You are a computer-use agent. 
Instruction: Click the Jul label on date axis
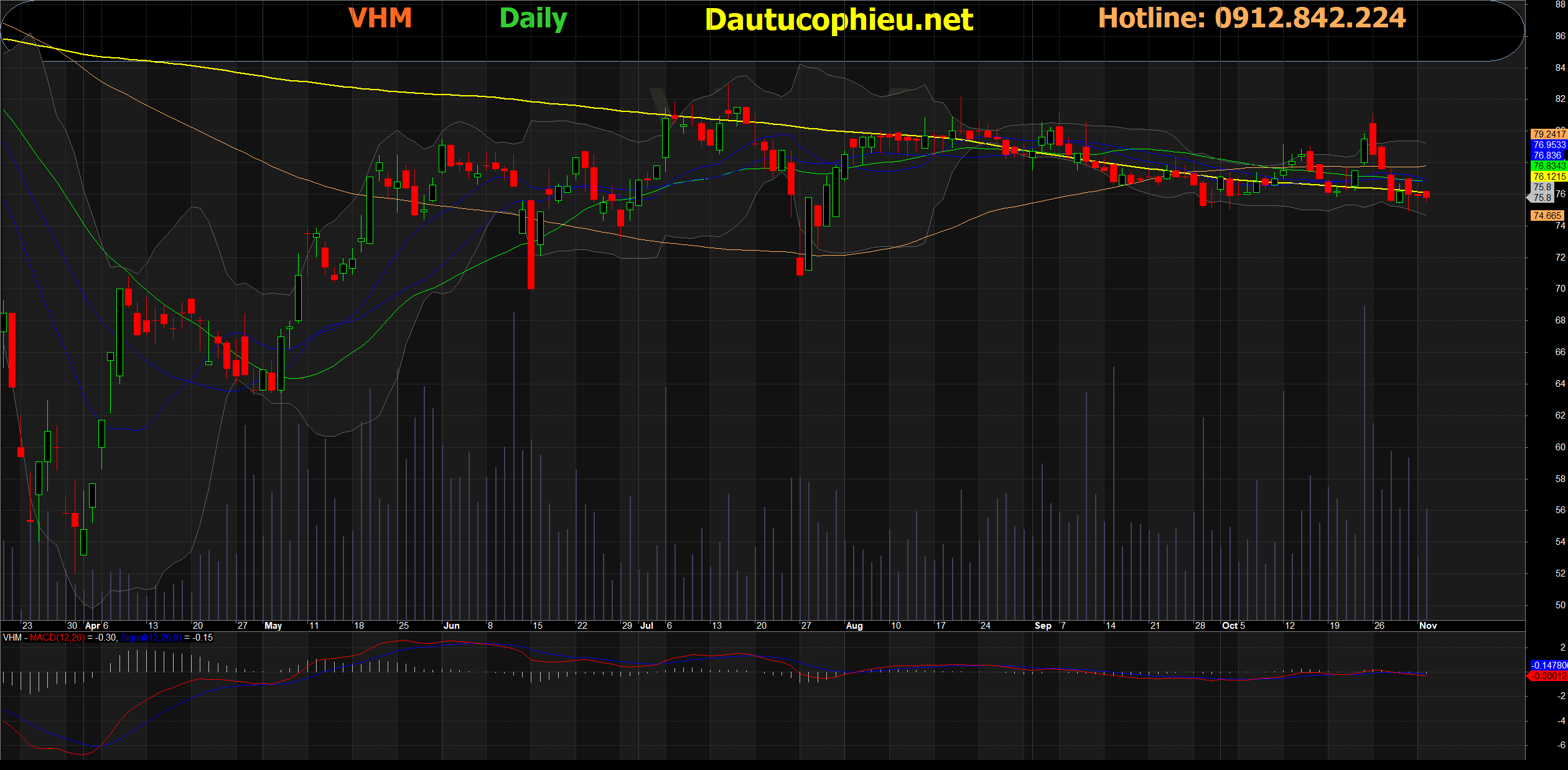click(646, 626)
